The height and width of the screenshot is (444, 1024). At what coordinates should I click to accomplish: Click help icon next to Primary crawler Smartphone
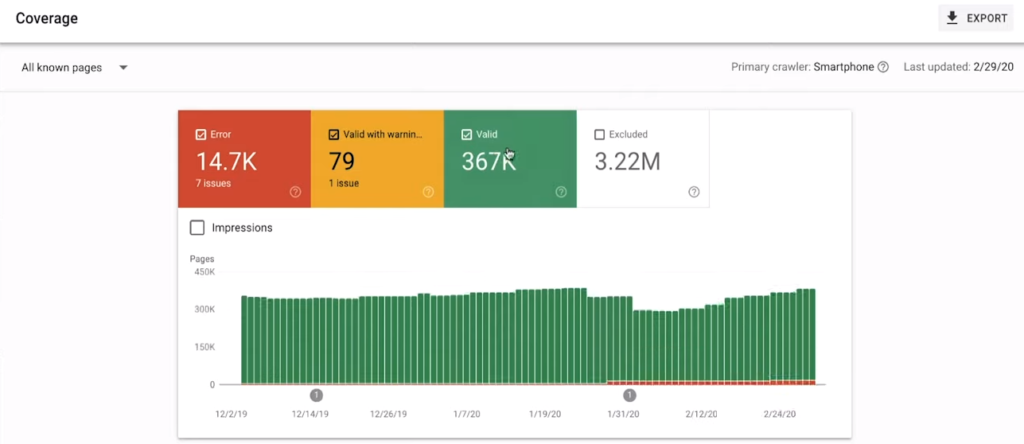point(883,68)
